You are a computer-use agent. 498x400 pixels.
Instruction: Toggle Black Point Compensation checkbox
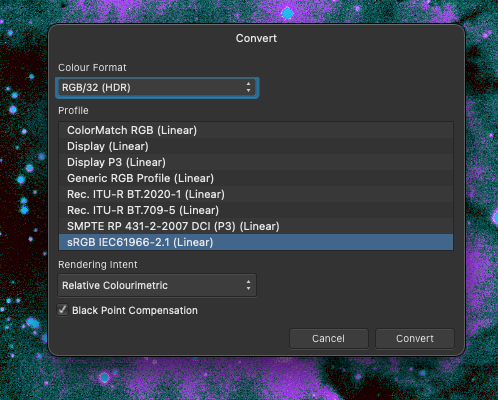coord(63,310)
